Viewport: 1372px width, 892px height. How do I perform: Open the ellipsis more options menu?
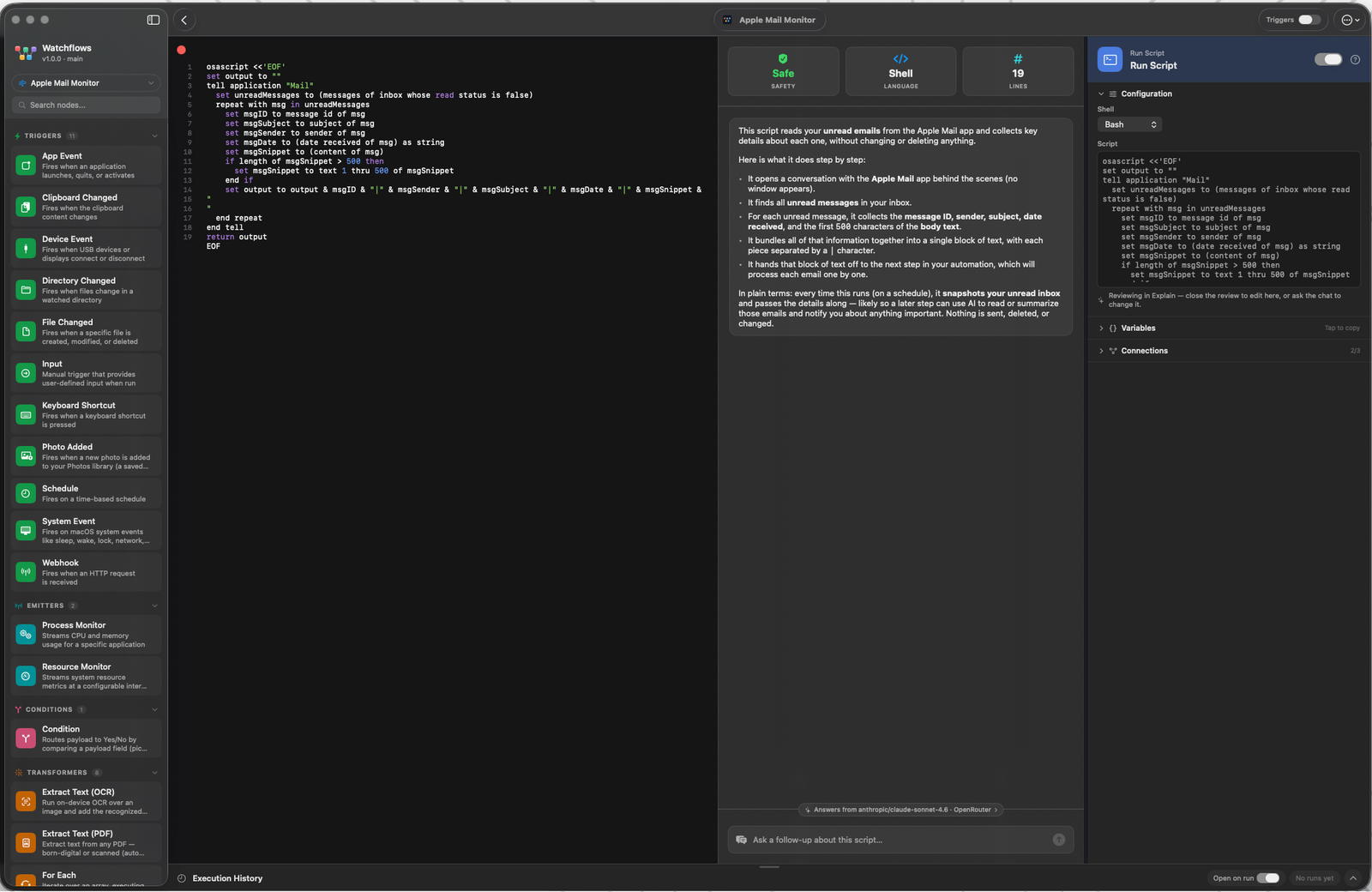(x=1351, y=20)
